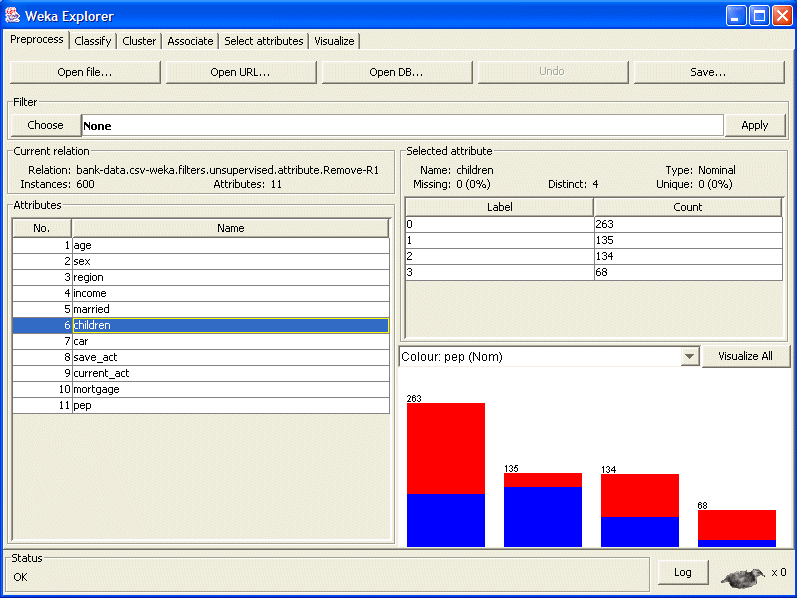This screenshot has height=598, width=797.
Task: Click the Visualize All button
Action: [x=745, y=357]
